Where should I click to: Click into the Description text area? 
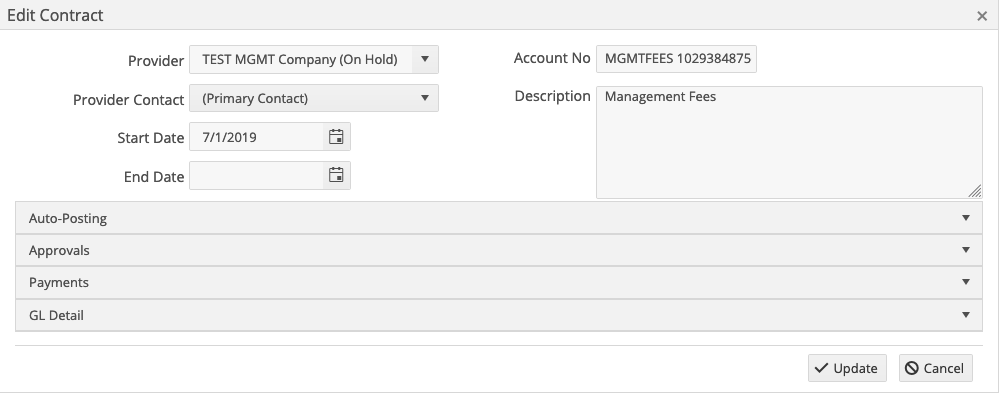[789, 143]
